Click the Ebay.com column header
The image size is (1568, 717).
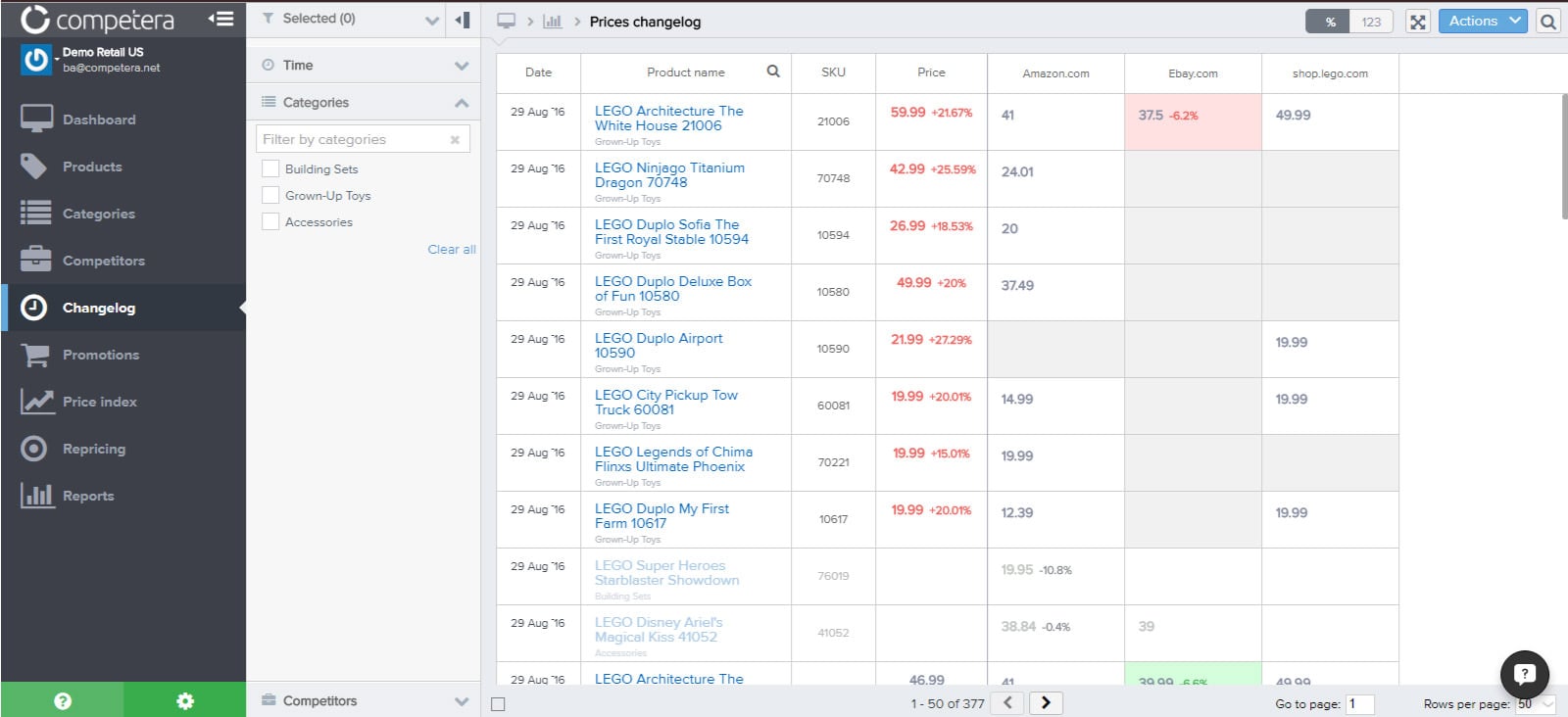tap(1193, 73)
